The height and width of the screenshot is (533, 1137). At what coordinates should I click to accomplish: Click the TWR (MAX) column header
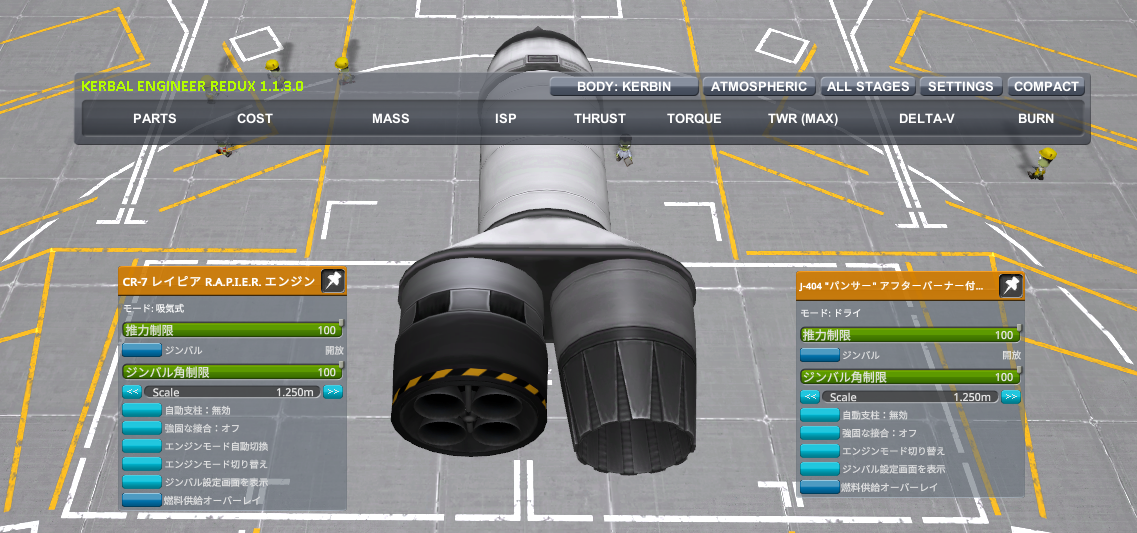point(803,119)
